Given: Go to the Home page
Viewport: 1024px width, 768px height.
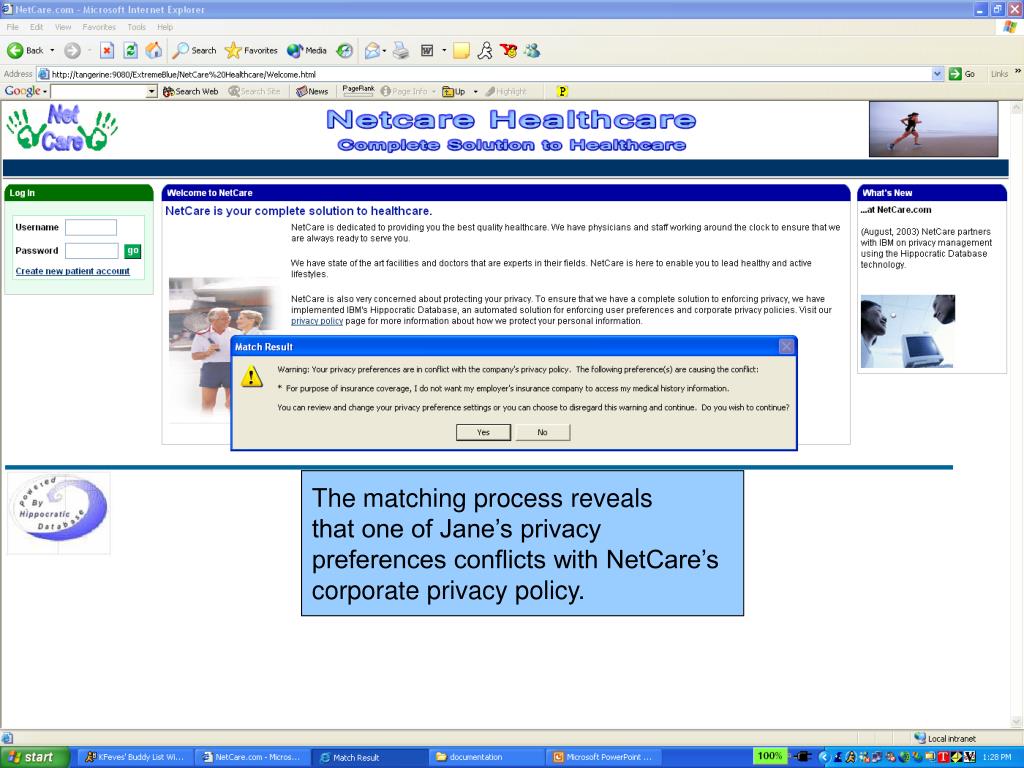Looking at the screenshot, I should pos(153,50).
